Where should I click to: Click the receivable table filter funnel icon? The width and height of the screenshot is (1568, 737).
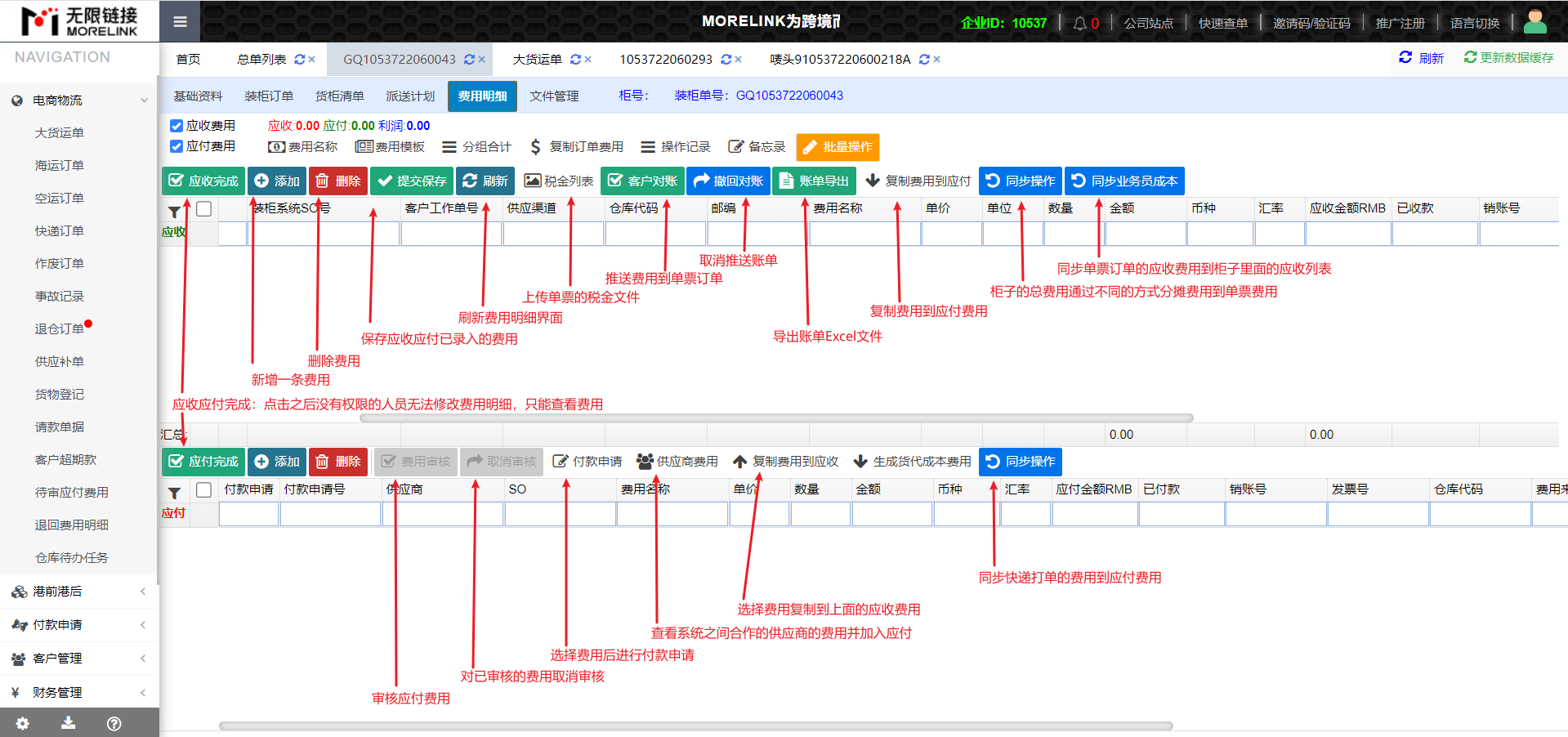pyautogui.click(x=174, y=212)
